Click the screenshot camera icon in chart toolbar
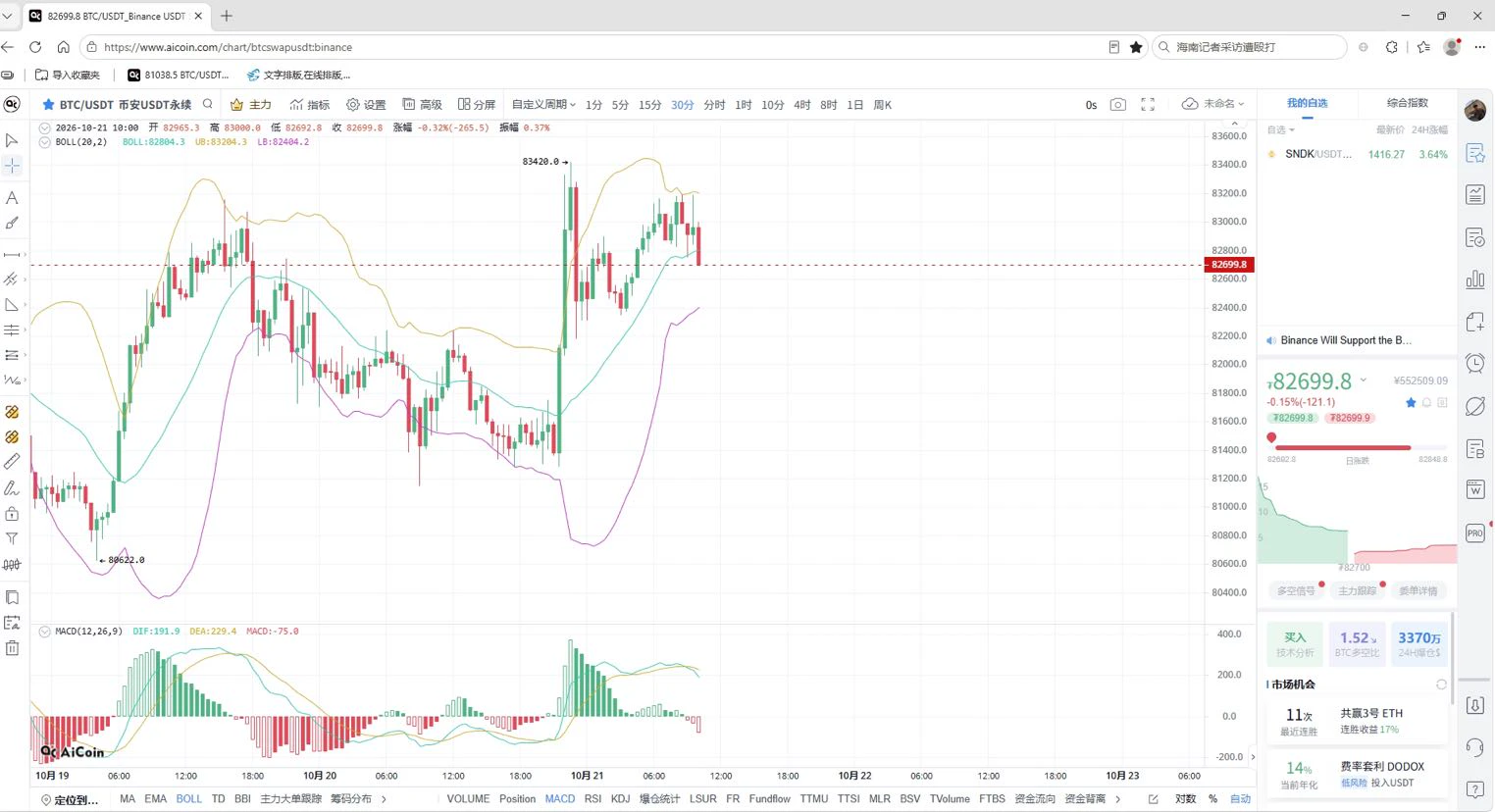 (x=1117, y=104)
